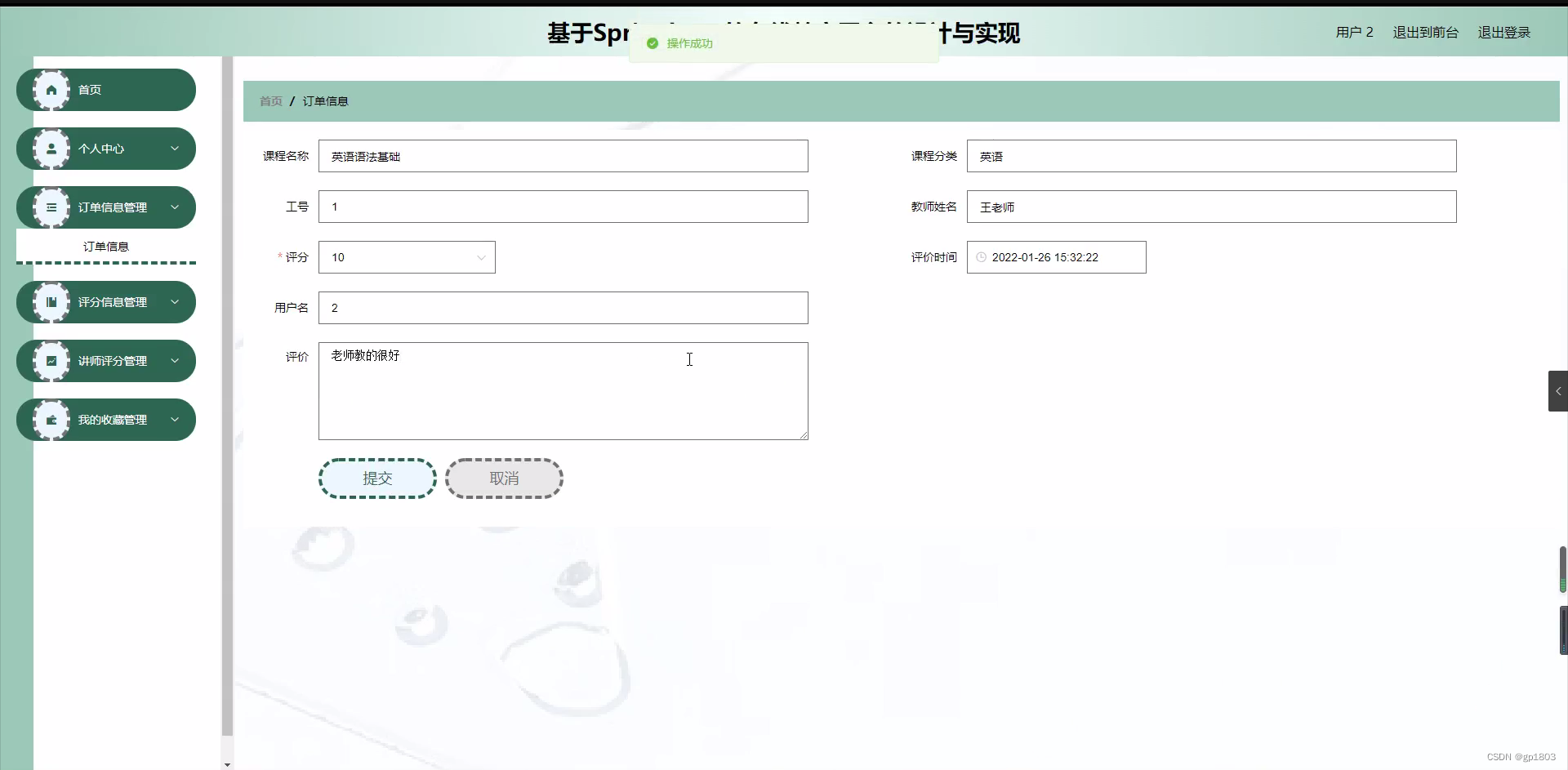Click the 提交 submit button
The width and height of the screenshot is (1568, 770).
377,478
